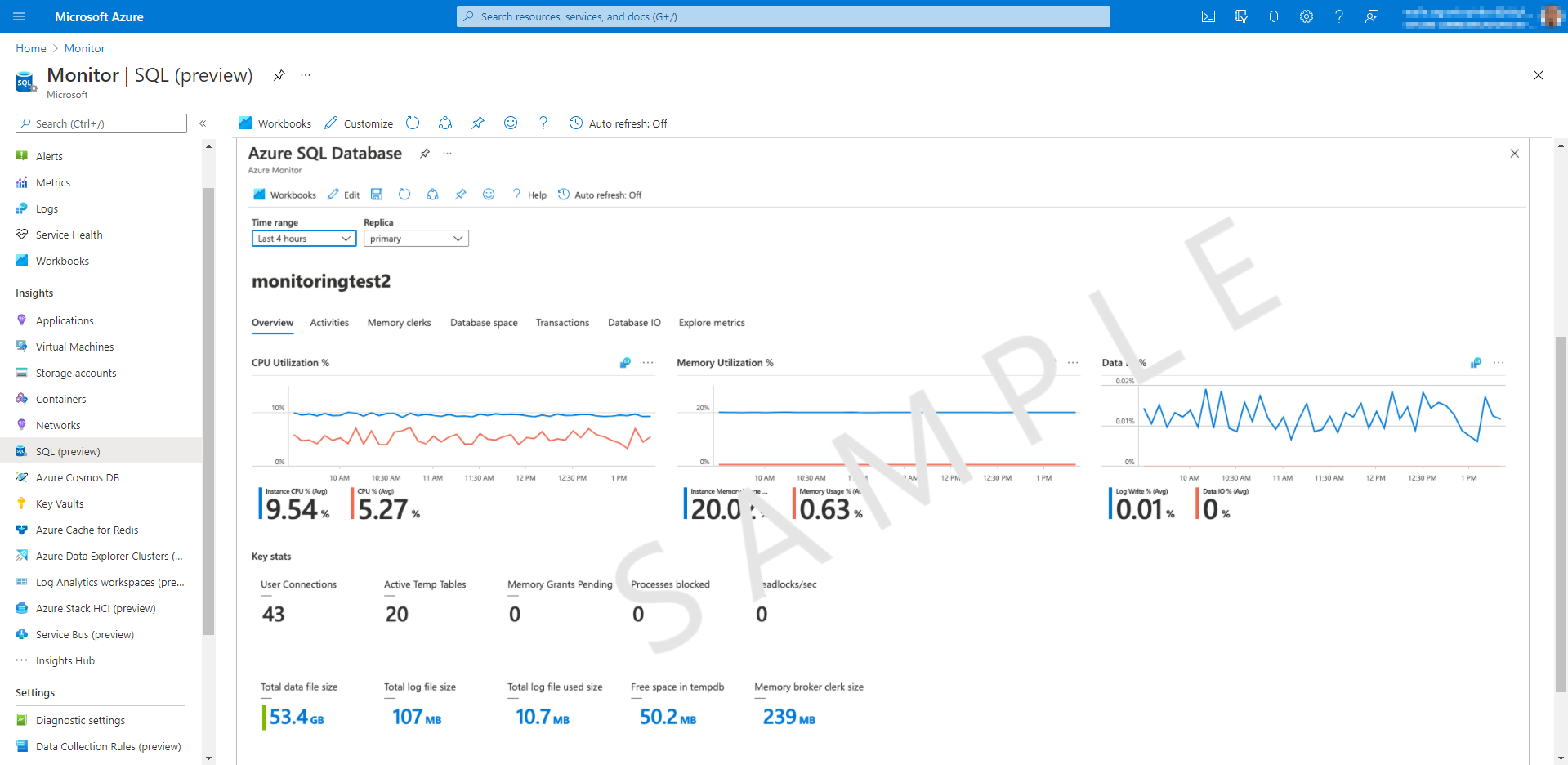This screenshot has width=1568, height=765.
Task: Refresh the outer Monitor toolbar
Action: tap(413, 123)
